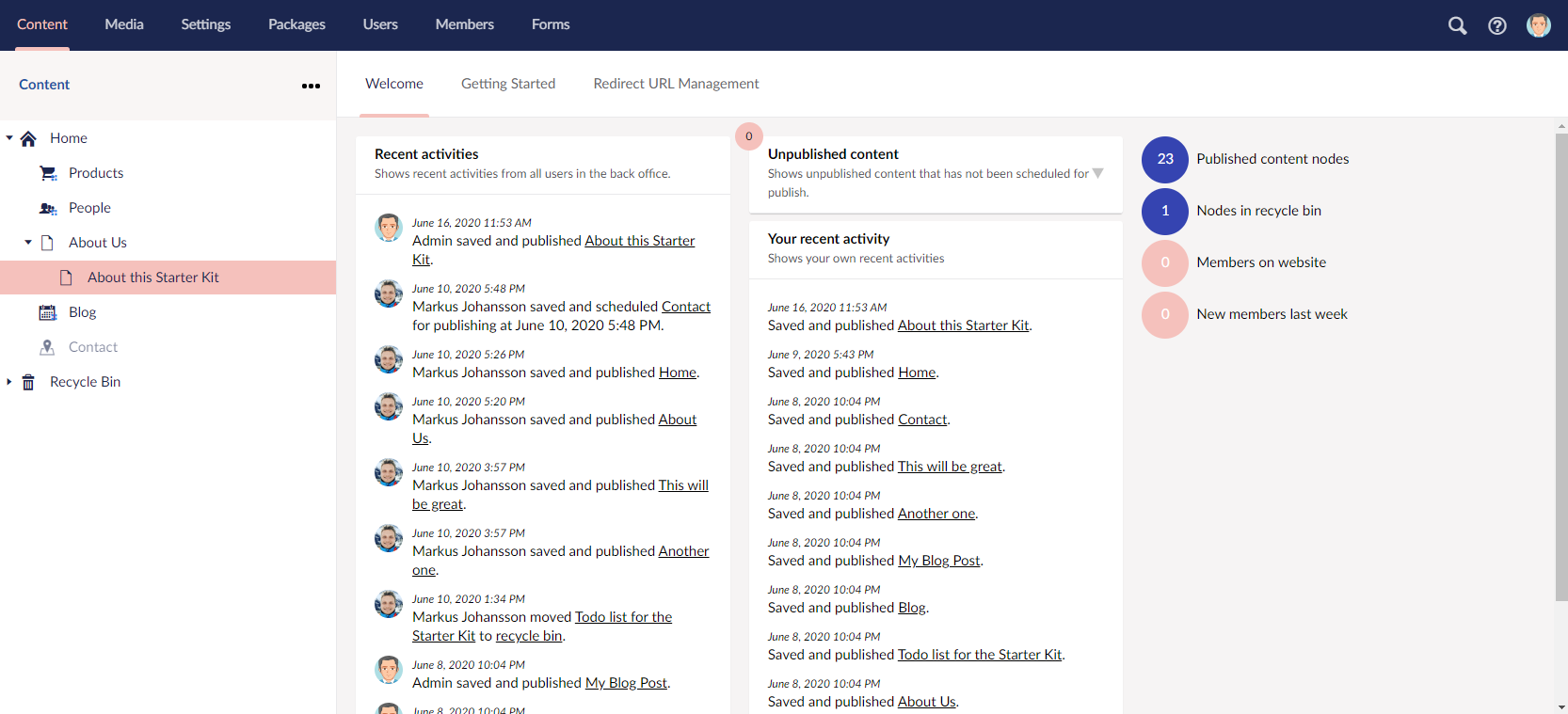1568x714 pixels.
Task: Open the Media section in top menu
Action: [124, 24]
